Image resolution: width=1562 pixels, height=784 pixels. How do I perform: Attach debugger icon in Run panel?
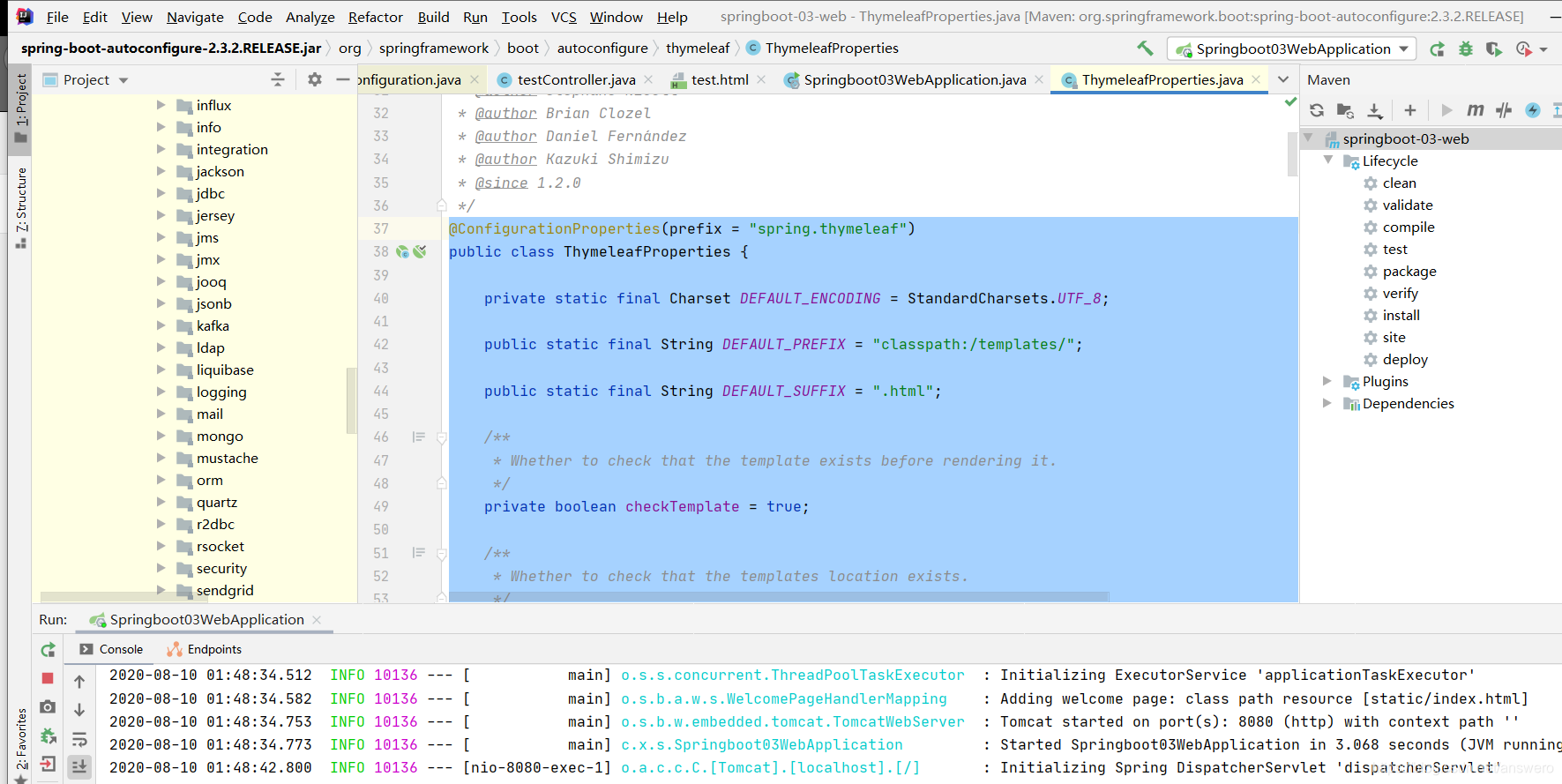pyautogui.click(x=49, y=735)
